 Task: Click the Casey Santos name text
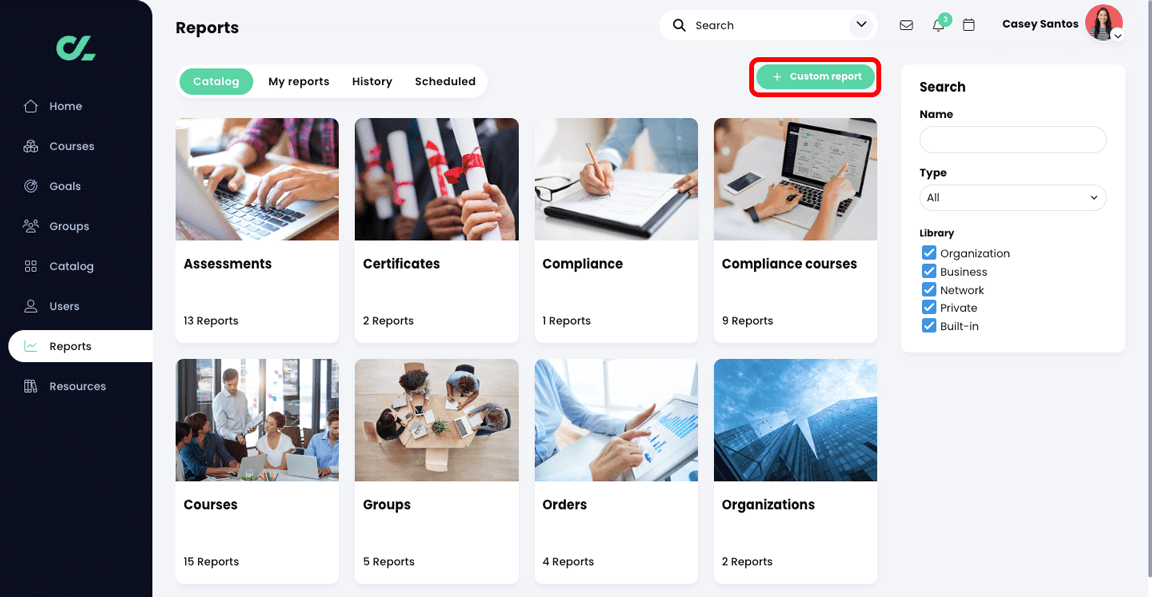1040,24
